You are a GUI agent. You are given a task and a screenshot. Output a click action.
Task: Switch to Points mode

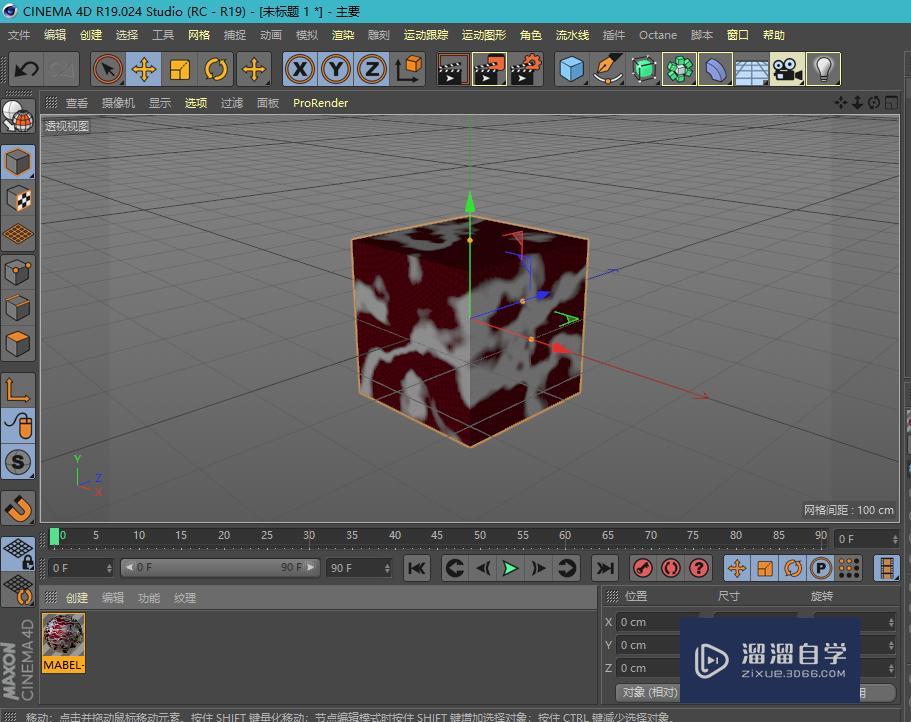point(18,271)
